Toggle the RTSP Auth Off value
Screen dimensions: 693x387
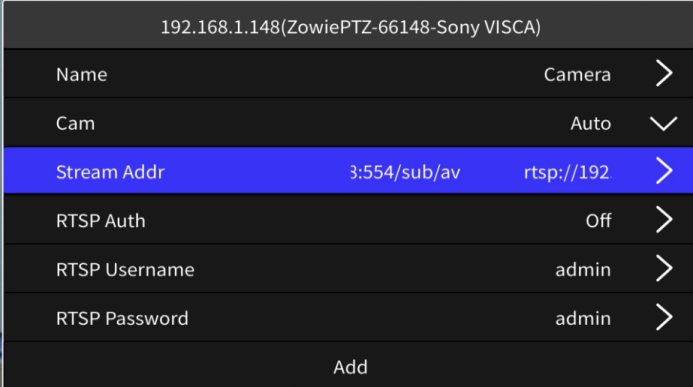pyautogui.click(x=598, y=220)
